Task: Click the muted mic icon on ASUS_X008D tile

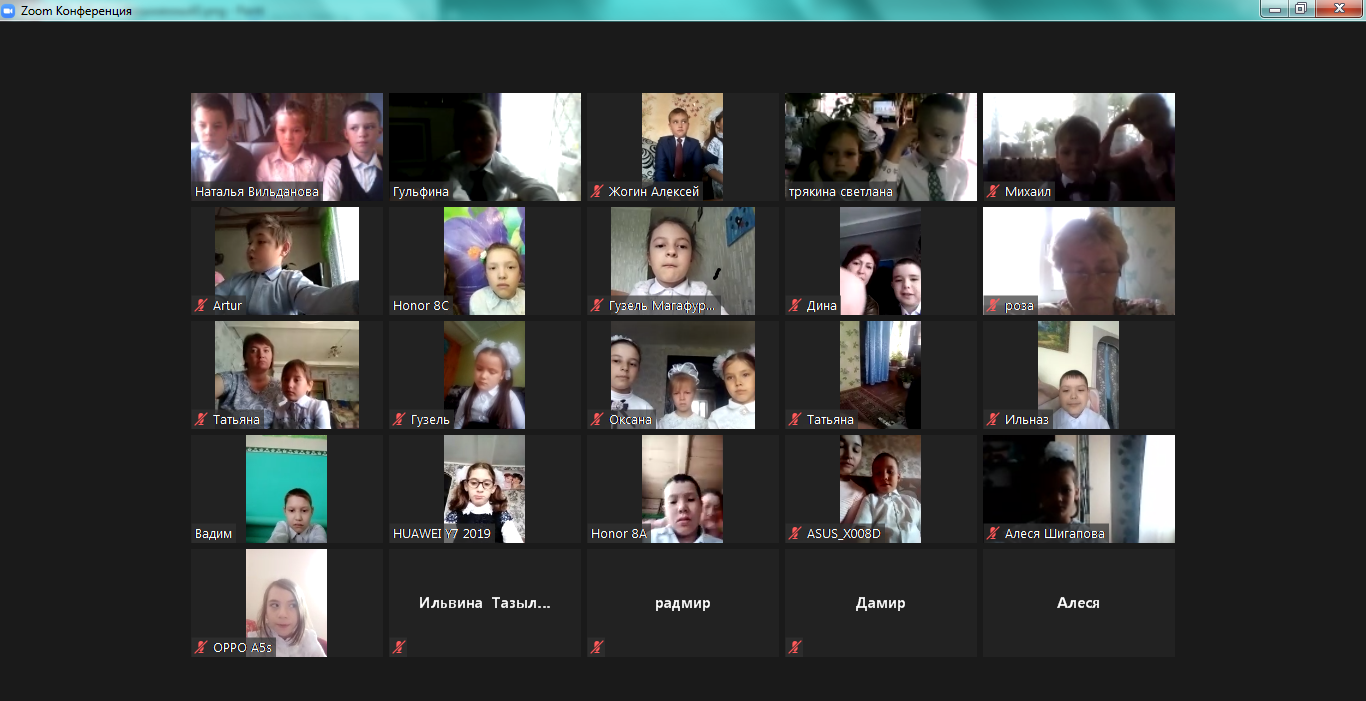Action: tap(795, 534)
